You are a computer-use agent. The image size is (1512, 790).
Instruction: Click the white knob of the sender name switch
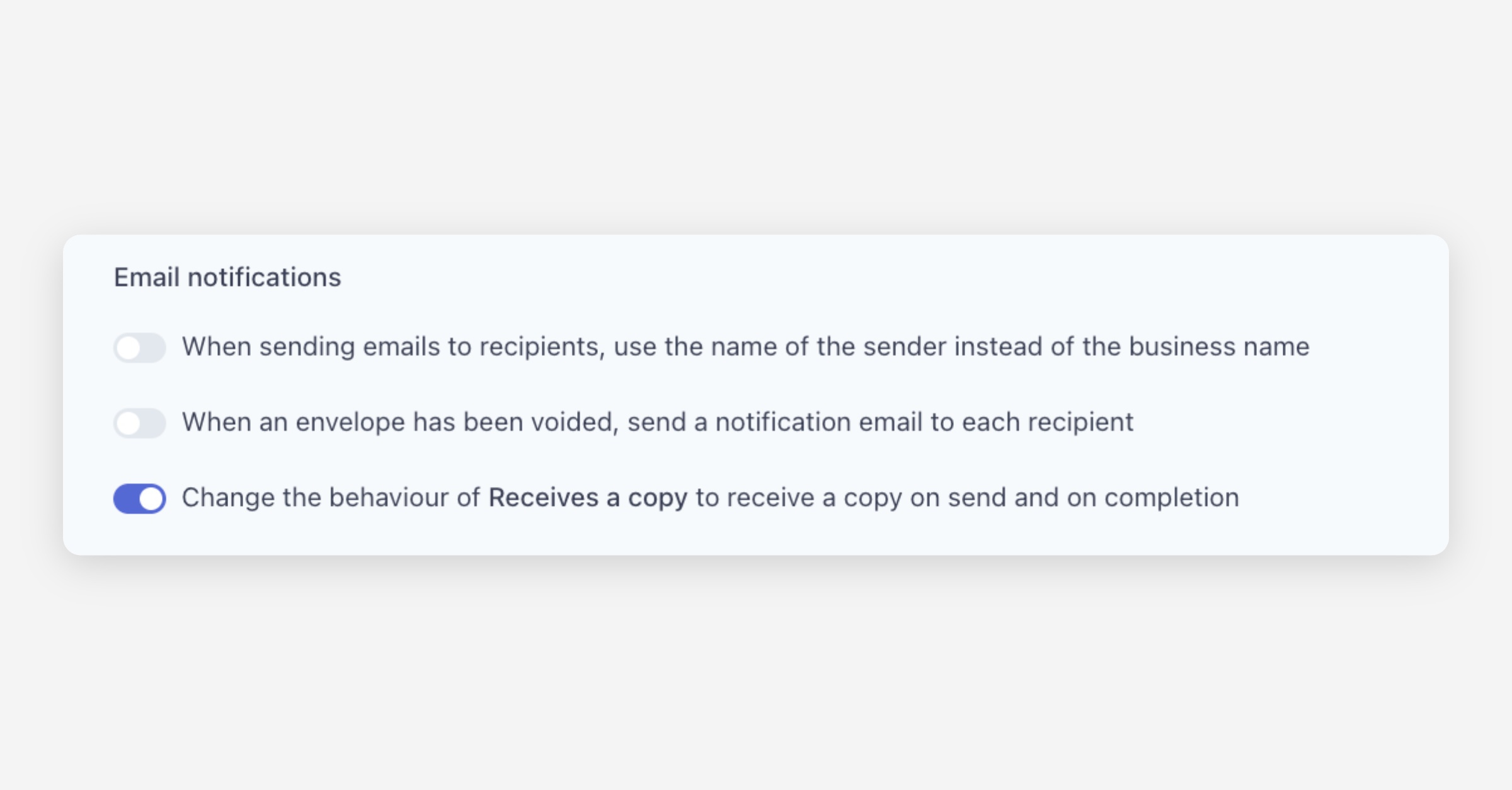coord(129,348)
